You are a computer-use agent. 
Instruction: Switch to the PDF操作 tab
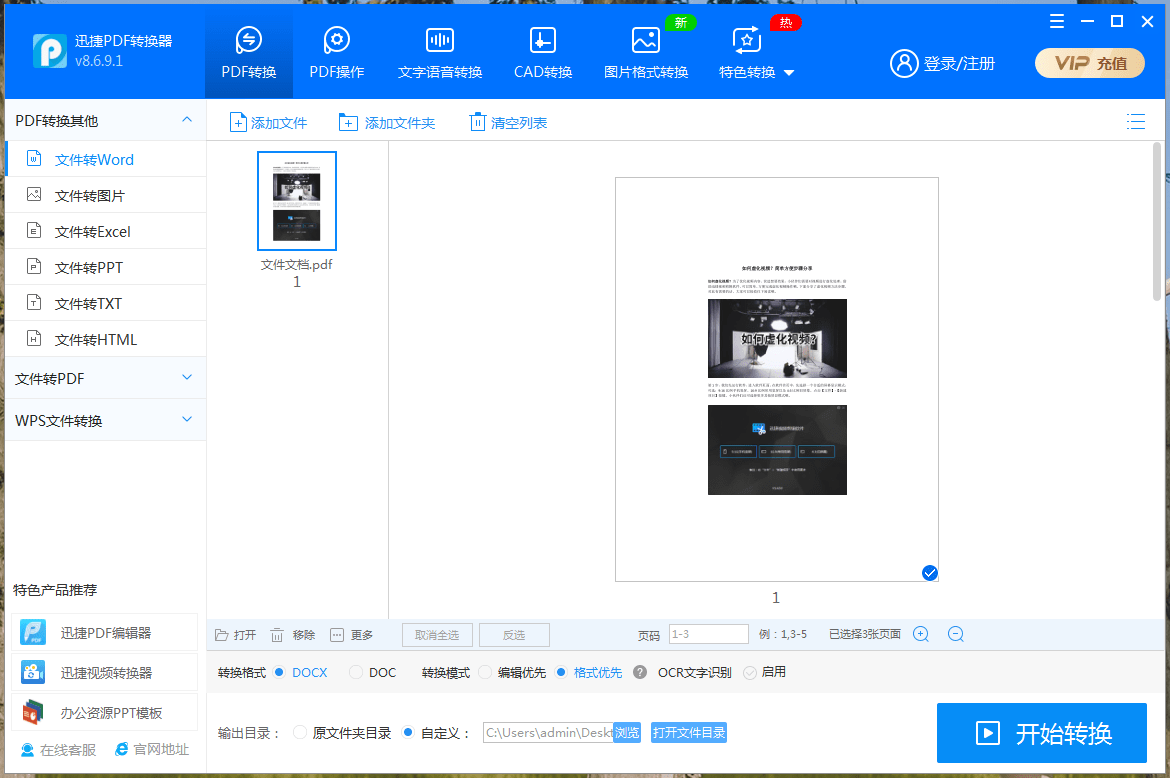(x=336, y=50)
